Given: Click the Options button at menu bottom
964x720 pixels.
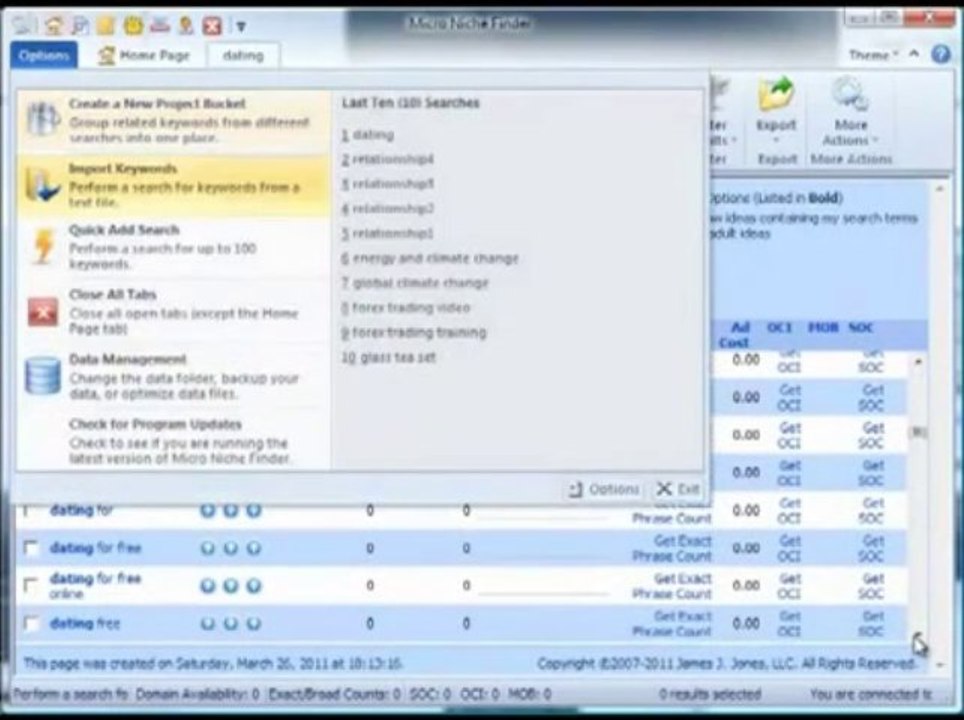Looking at the screenshot, I should point(604,489).
